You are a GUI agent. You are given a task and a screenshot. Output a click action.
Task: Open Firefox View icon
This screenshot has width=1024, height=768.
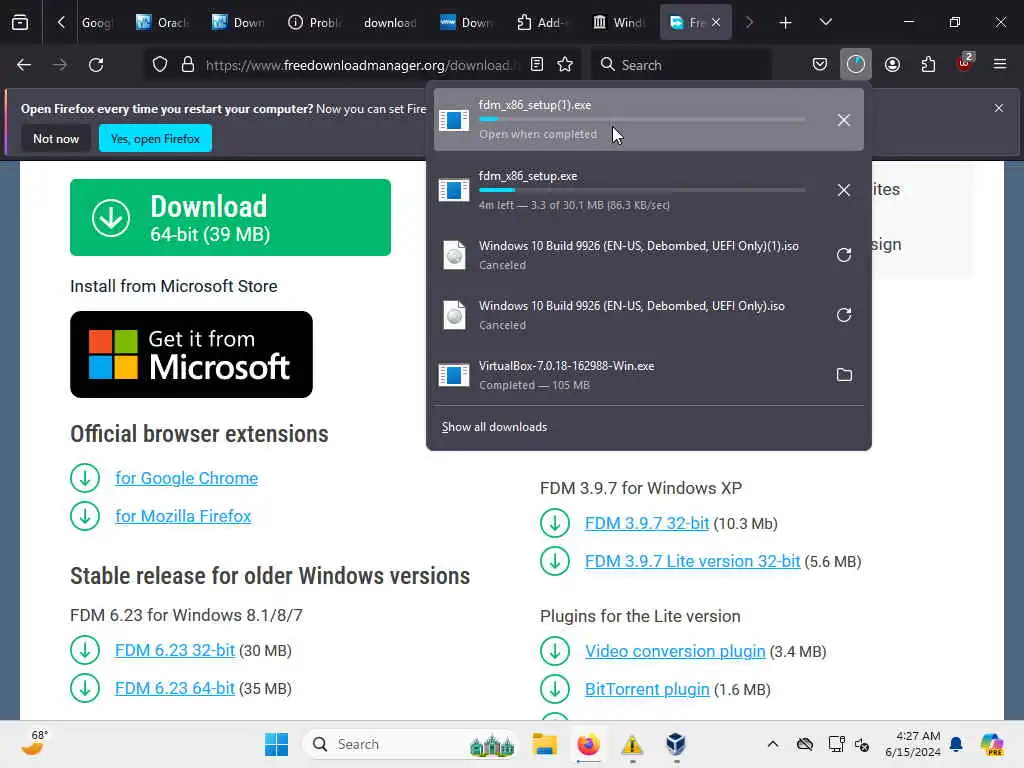click(x=20, y=23)
